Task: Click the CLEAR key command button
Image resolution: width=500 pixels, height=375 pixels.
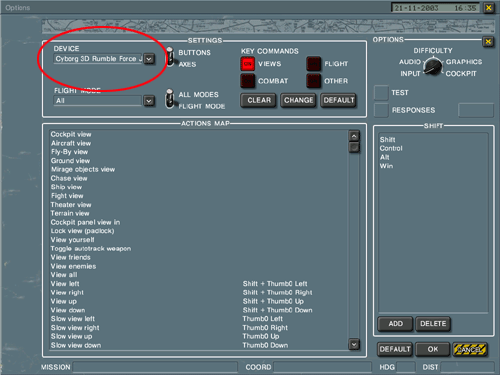Action: (259, 100)
